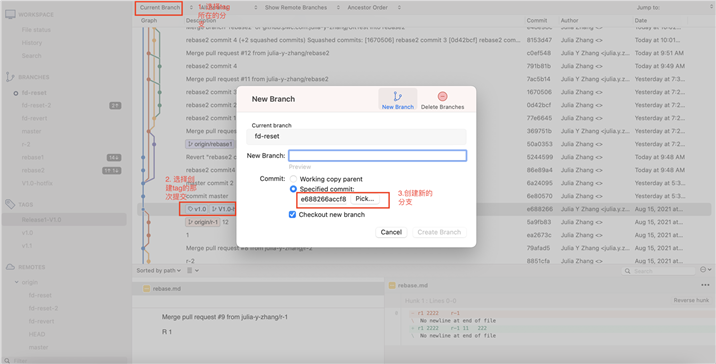Cancel the New Branch dialog

pyautogui.click(x=391, y=232)
